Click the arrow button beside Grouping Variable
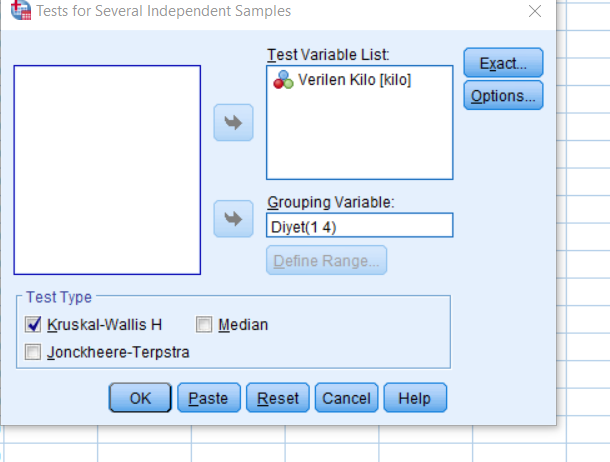This screenshot has width=610, height=462. 234,218
